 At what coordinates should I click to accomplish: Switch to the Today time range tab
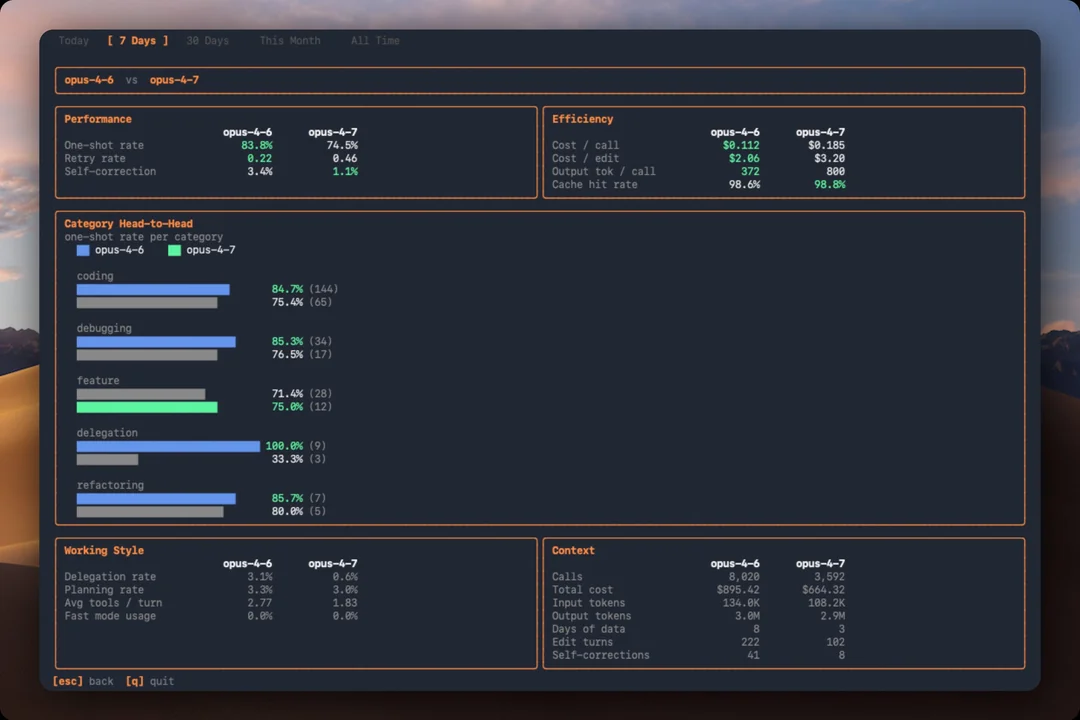[74, 41]
